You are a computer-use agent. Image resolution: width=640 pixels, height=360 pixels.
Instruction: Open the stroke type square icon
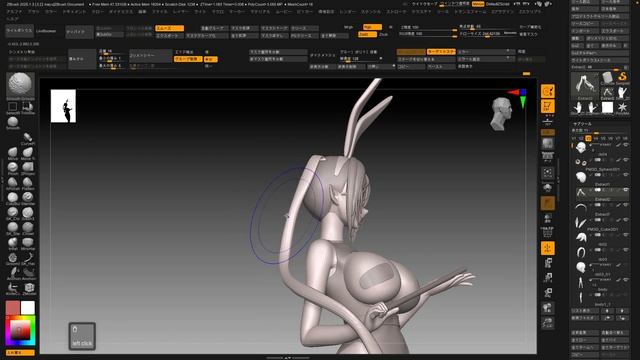[x=13, y=107]
